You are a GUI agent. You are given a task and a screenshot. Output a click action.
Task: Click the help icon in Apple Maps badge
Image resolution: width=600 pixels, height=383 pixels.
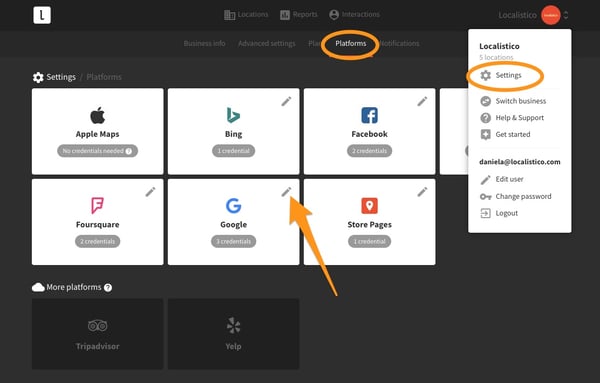(x=129, y=151)
